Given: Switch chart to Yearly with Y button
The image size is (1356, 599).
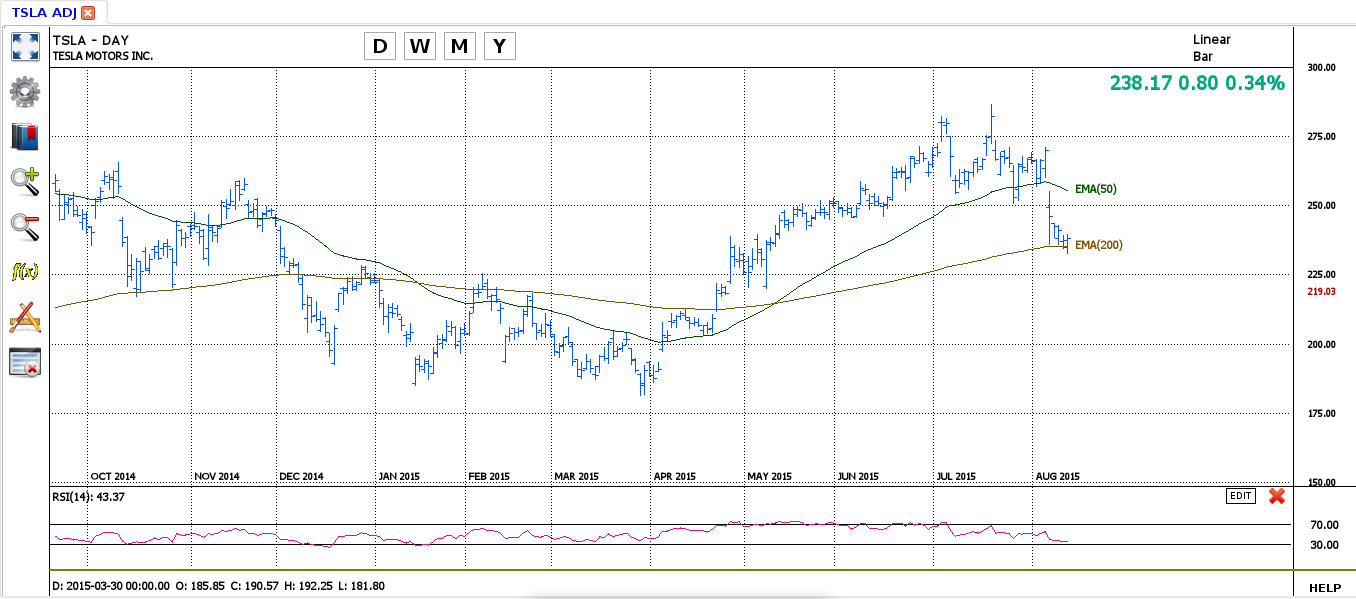Looking at the screenshot, I should tap(499, 46).
